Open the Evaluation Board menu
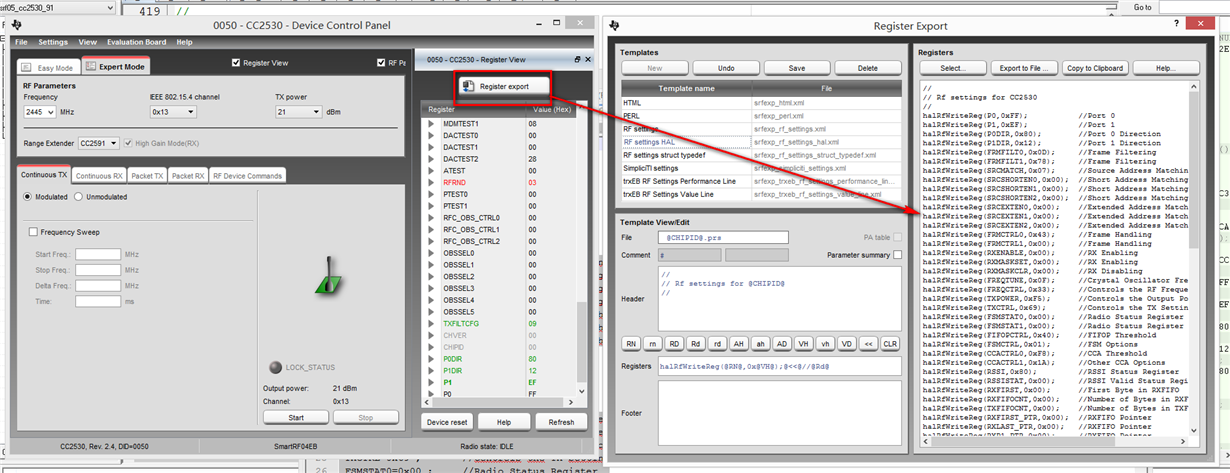 pos(137,43)
